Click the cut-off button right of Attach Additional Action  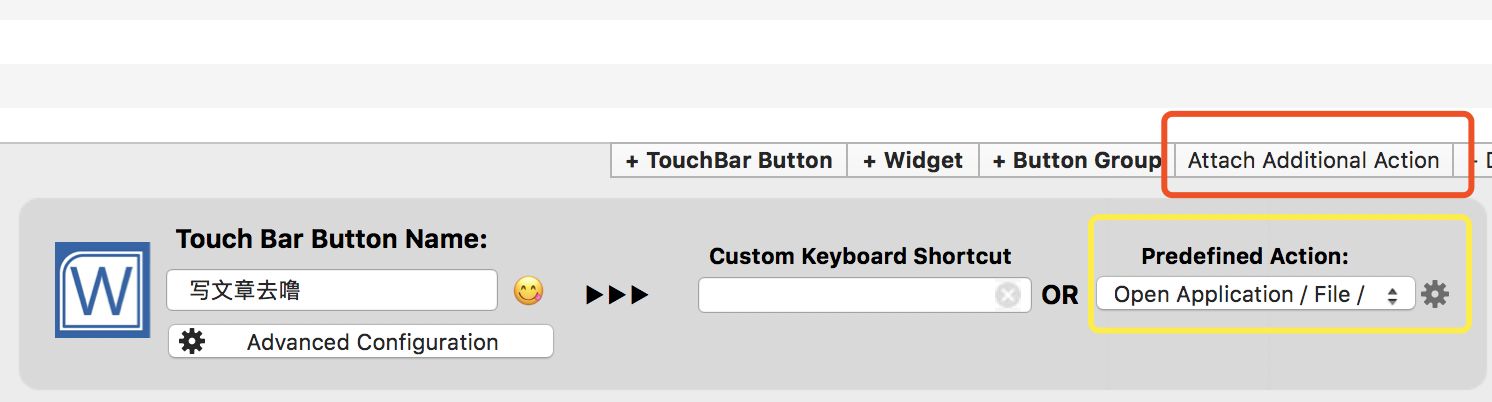tap(1479, 161)
